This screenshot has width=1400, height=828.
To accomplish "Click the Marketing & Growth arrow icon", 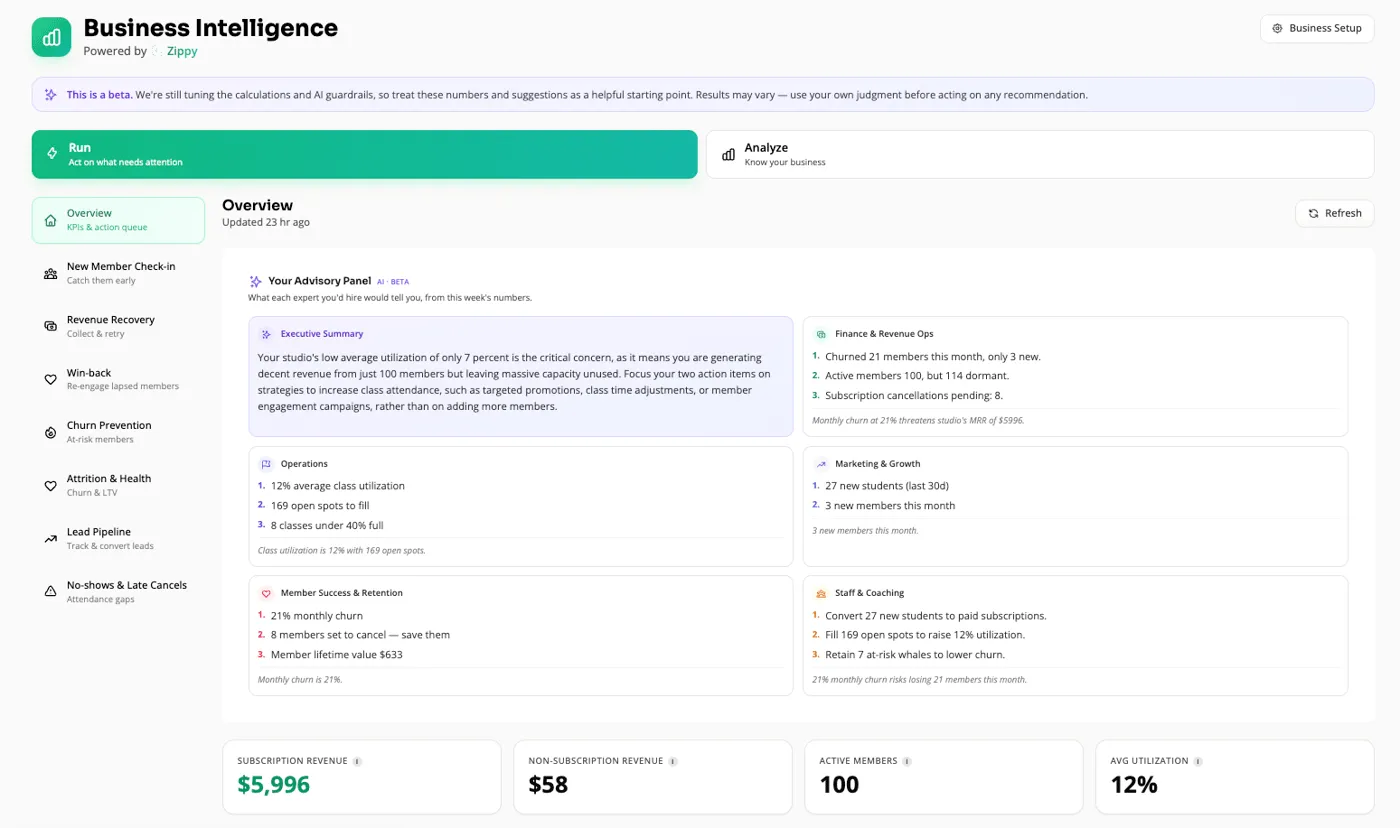I will 820,464.
